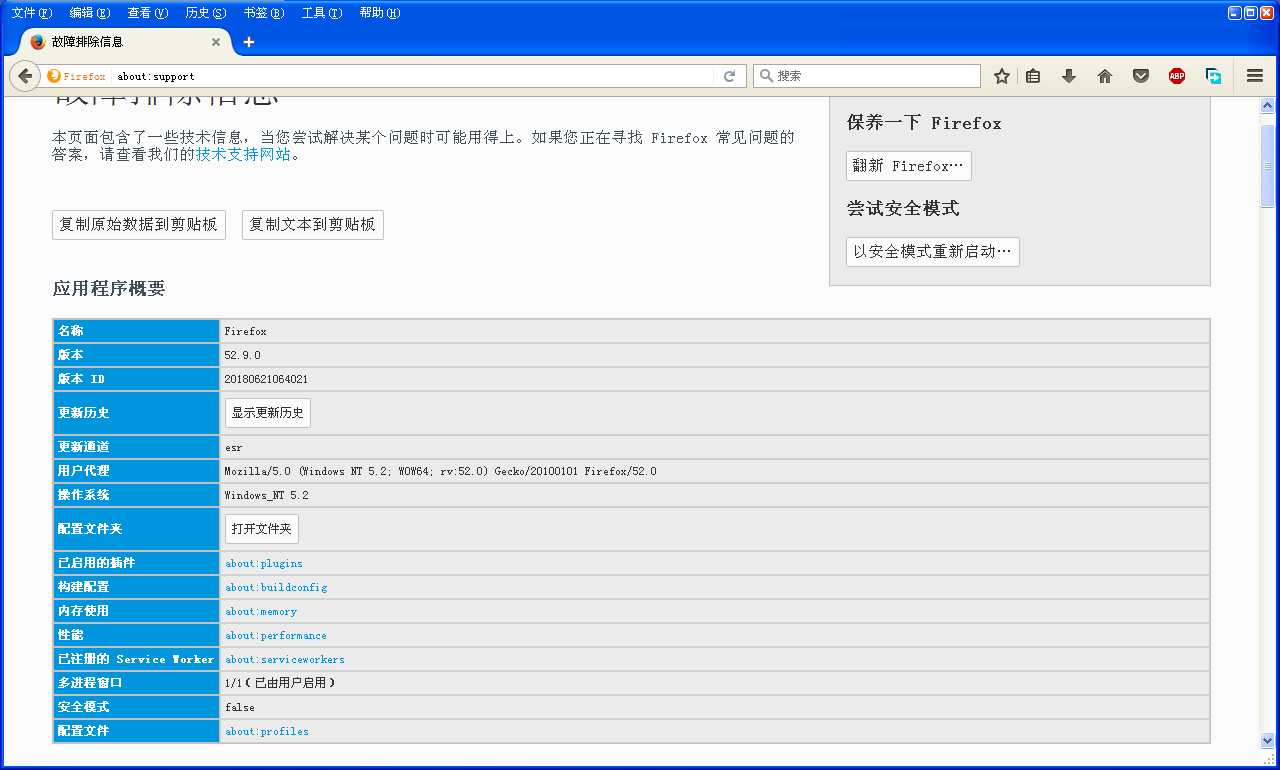Viewport: 1280px width, 770px height.
Task: Open a new tab with plus button
Action: [x=249, y=42]
